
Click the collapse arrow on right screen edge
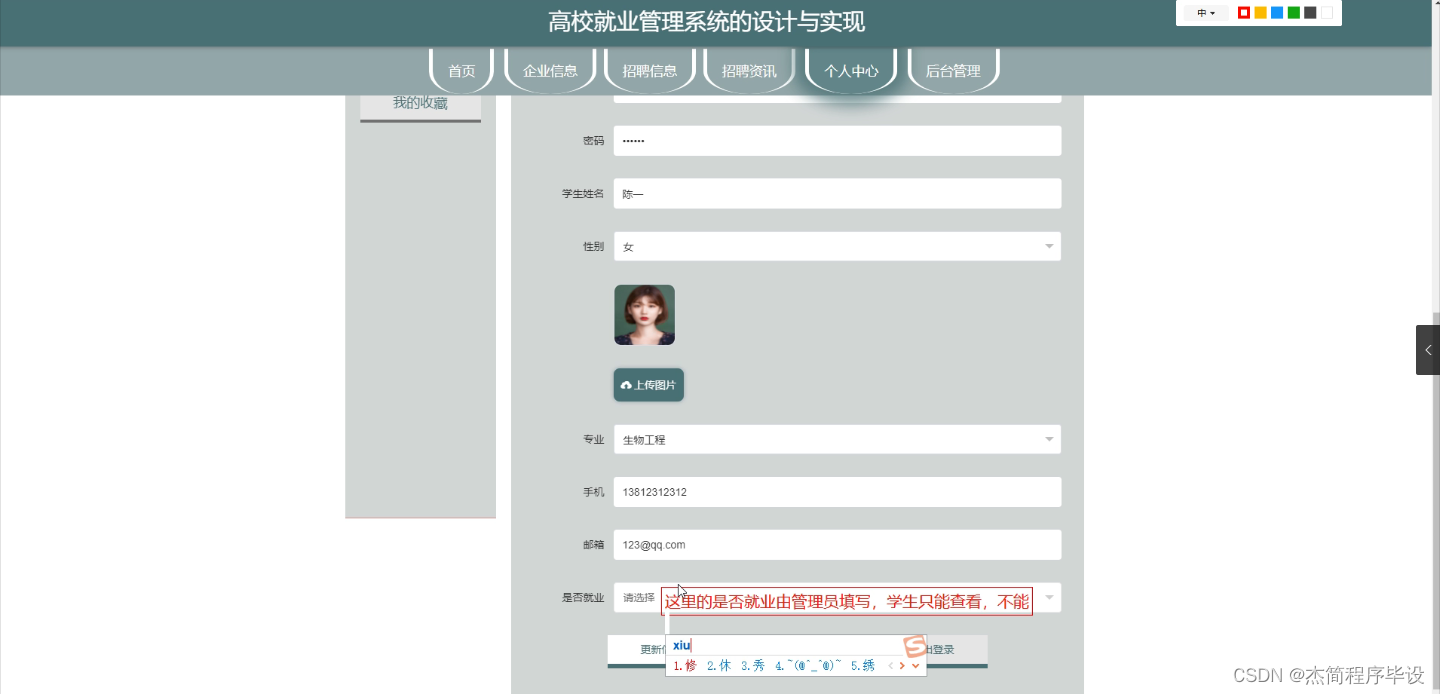[x=1428, y=349]
